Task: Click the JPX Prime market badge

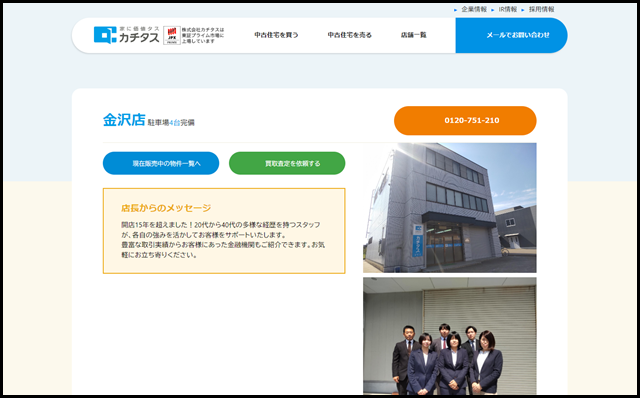Action: pos(172,36)
